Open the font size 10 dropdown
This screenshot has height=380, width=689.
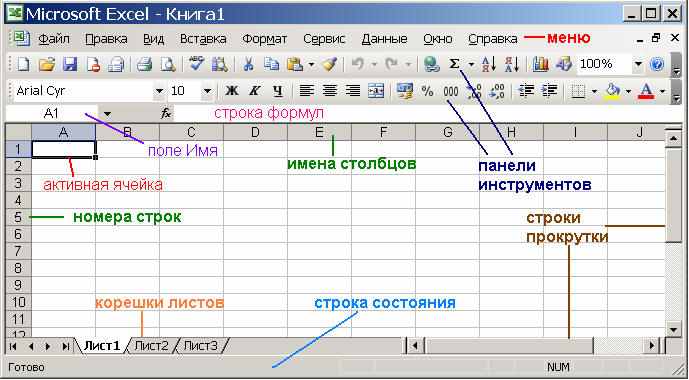tap(207, 91)
